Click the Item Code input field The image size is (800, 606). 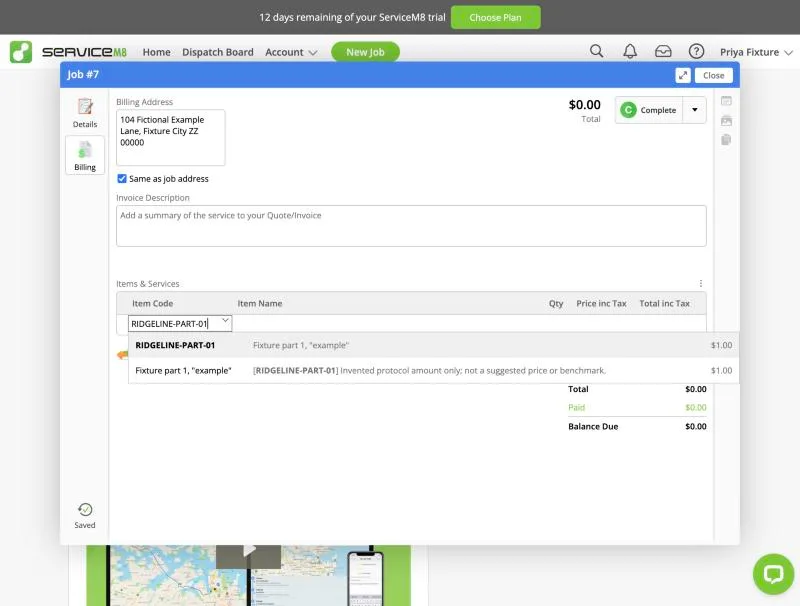[180, 323]
